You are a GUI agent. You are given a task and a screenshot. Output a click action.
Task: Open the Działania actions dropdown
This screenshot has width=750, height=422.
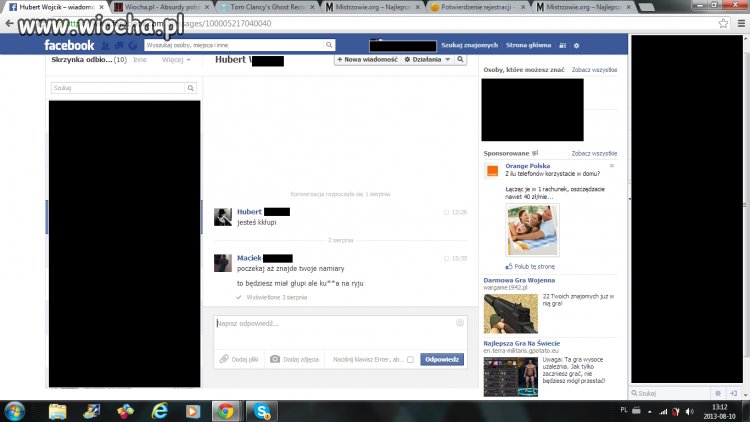click(x=427, y=59)
